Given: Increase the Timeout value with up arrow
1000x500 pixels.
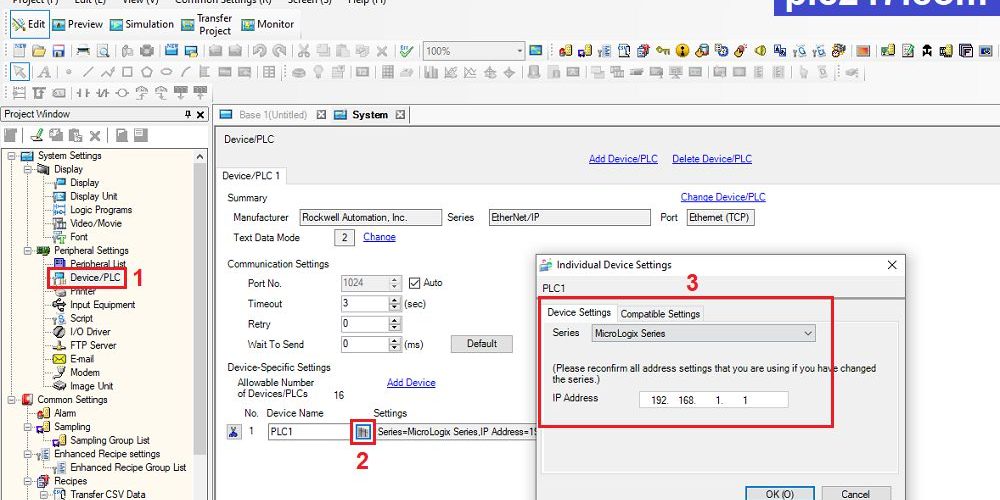Looking at the screenshot, I should click(395, 300).
